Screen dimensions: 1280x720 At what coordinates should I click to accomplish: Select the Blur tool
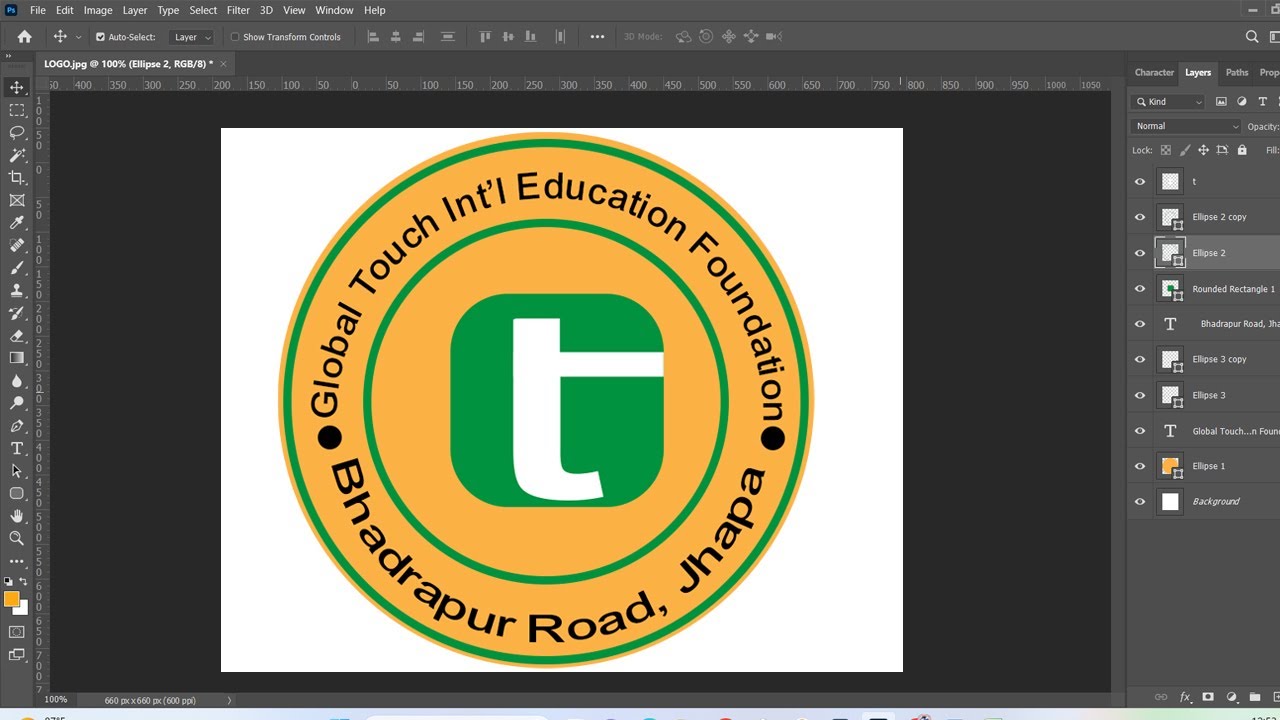coord(17,381)
